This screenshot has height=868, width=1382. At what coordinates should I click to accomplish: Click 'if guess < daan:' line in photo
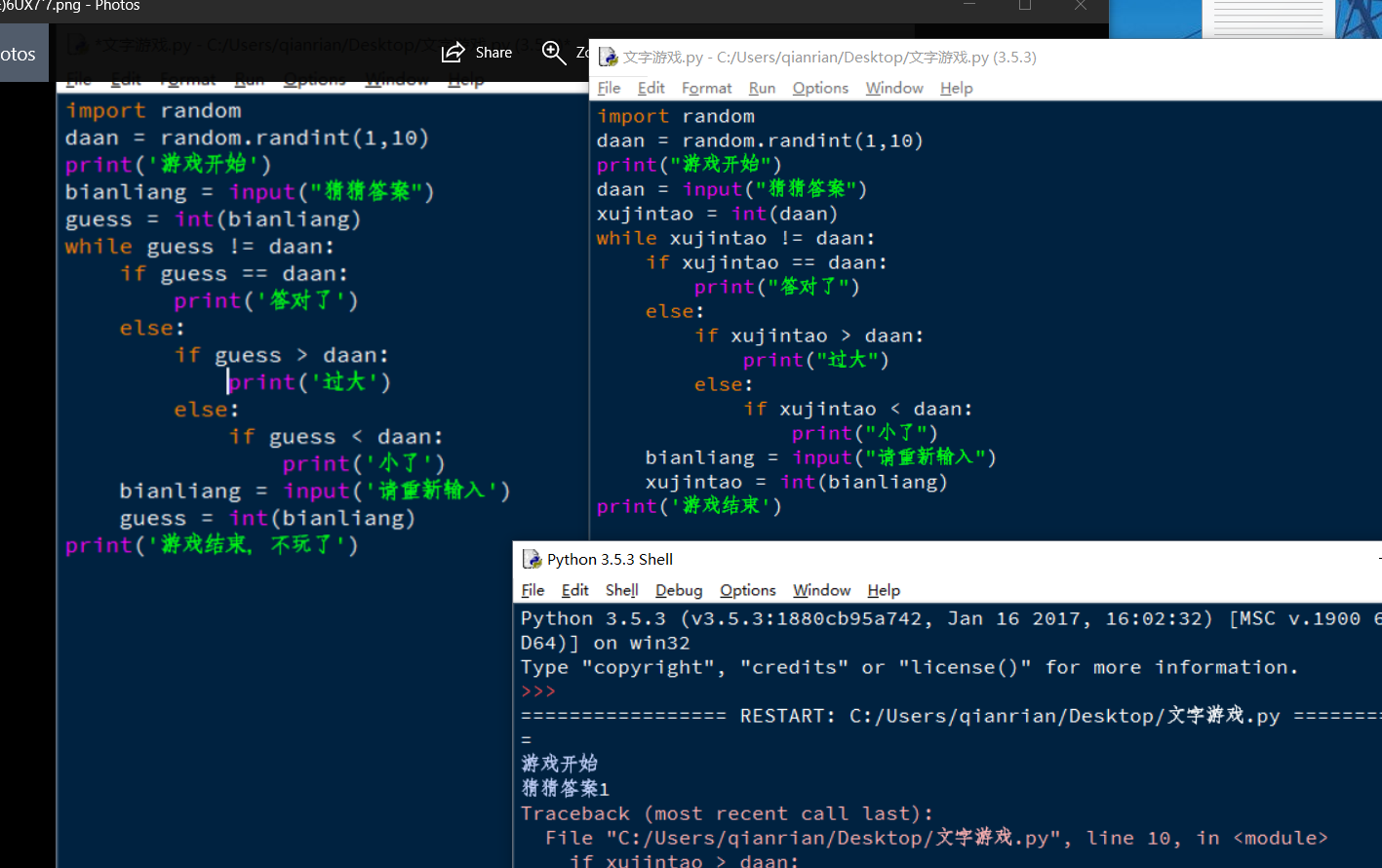point(336,437)
